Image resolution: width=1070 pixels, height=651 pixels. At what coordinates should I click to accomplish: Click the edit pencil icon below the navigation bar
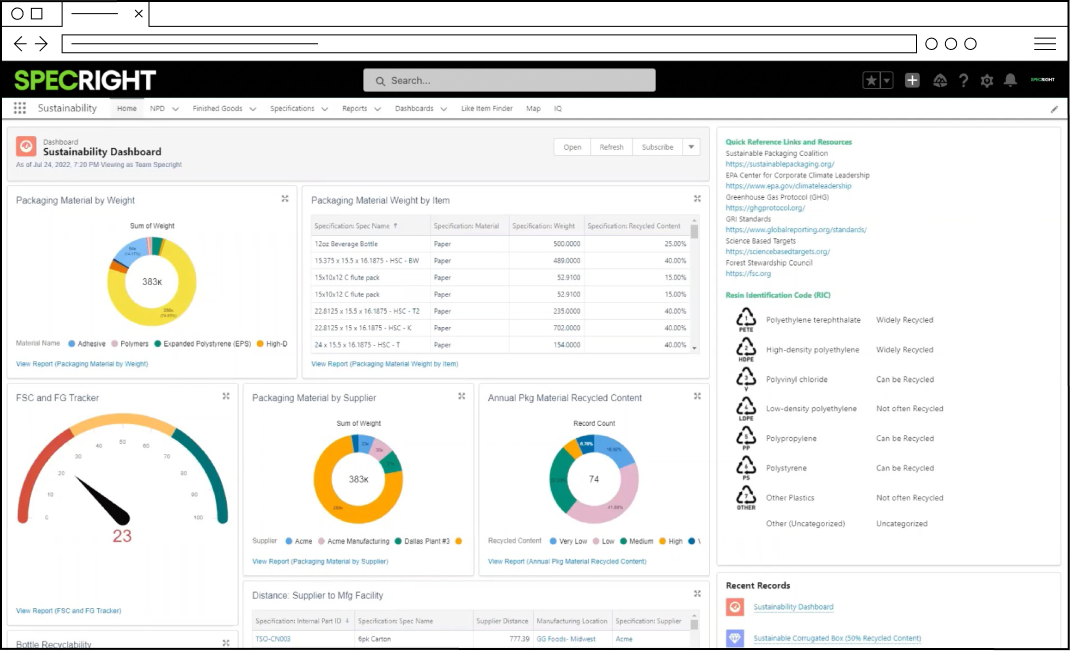pos(1055,108)
